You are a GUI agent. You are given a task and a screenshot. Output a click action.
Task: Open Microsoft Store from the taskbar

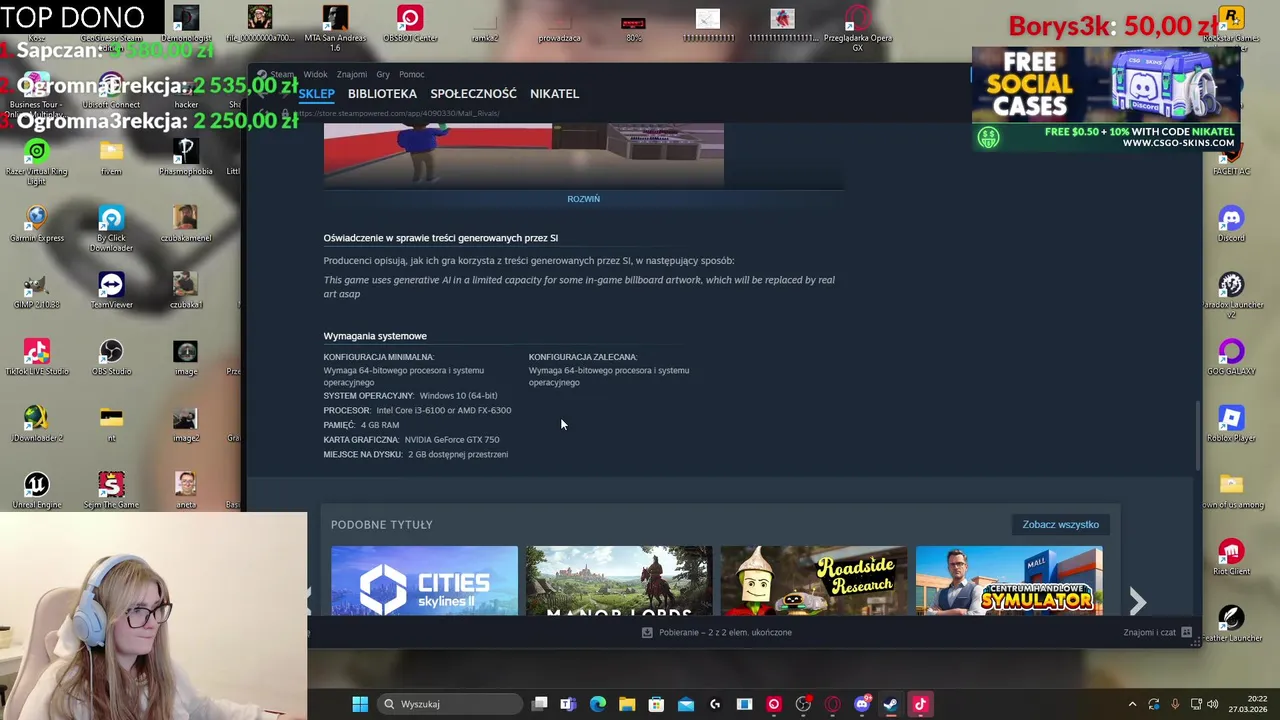click(x=656, y=704)
